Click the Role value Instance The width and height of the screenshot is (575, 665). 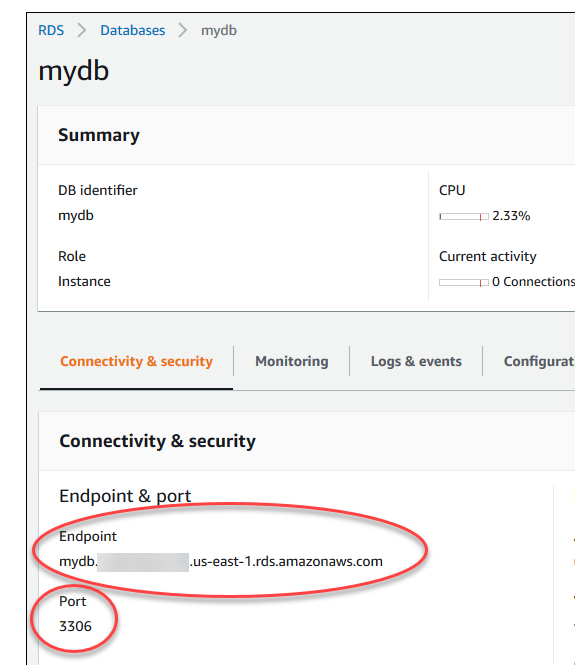84,281
